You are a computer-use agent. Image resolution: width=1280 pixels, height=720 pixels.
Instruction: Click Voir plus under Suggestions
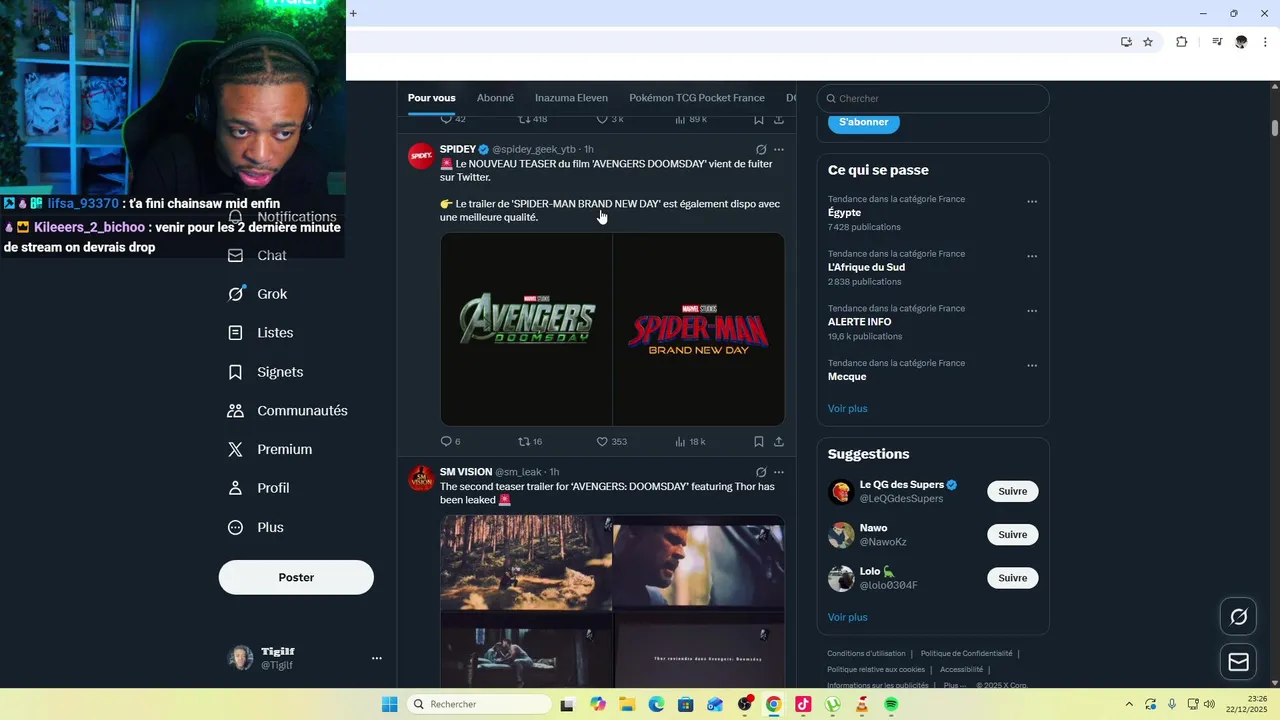pos(847,617)
